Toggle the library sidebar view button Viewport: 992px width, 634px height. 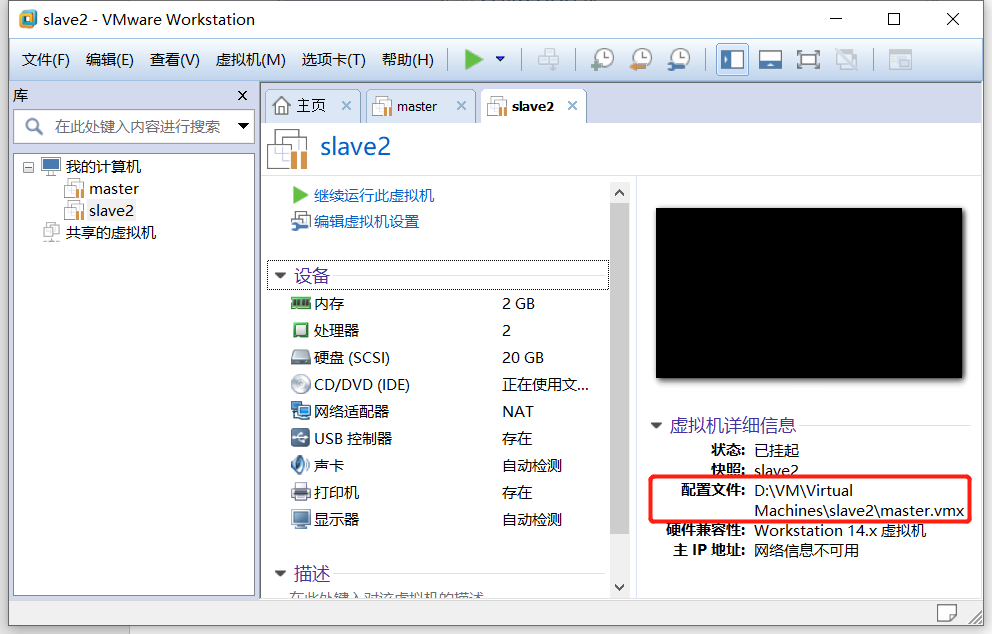[733, 60]
